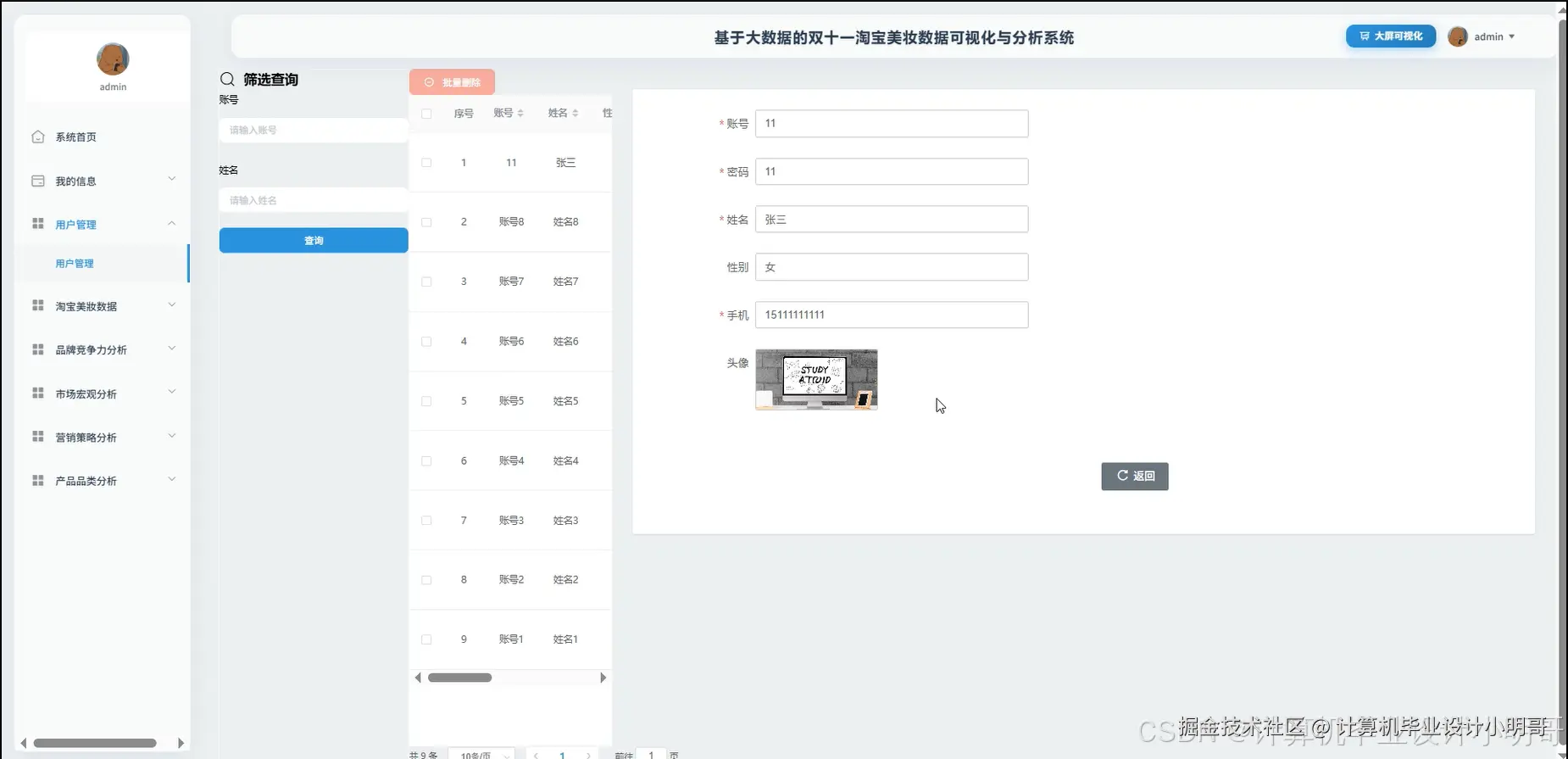Expand the 产品品类分析 menu chevron

pos(172,479)
